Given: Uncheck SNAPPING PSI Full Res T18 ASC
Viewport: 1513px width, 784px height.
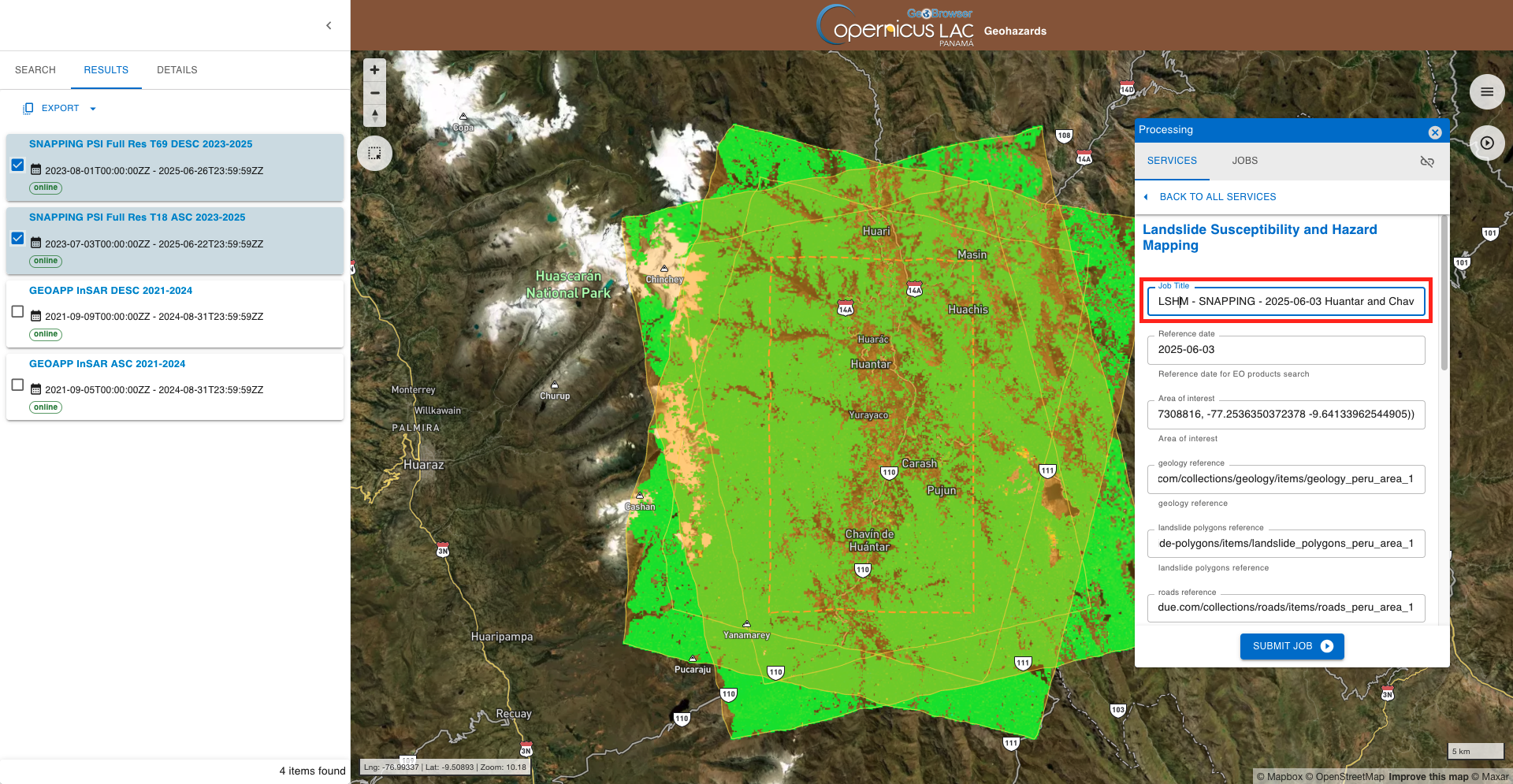Looking at the screenshot, I should click(17, 238).
